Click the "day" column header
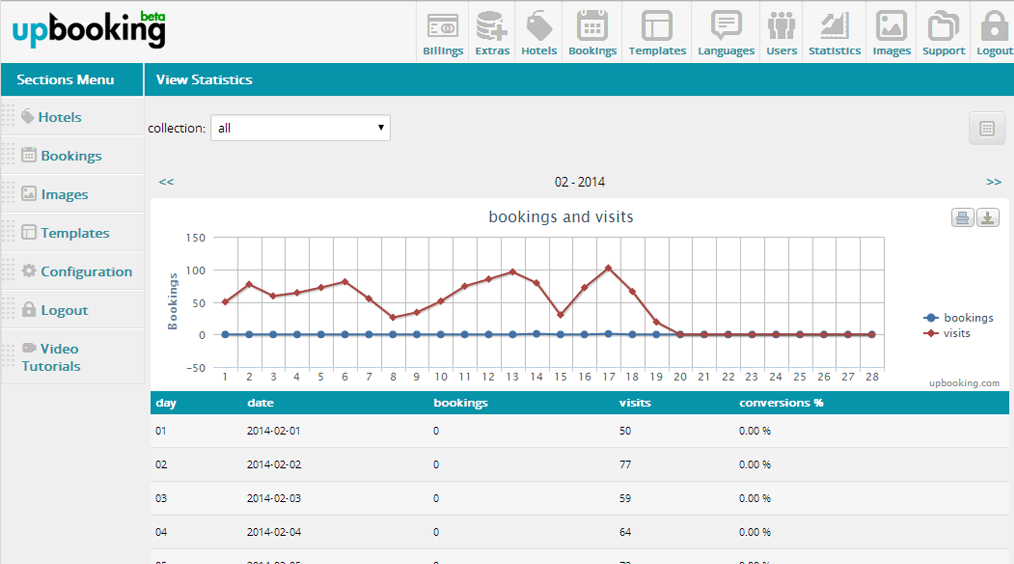 166,403
